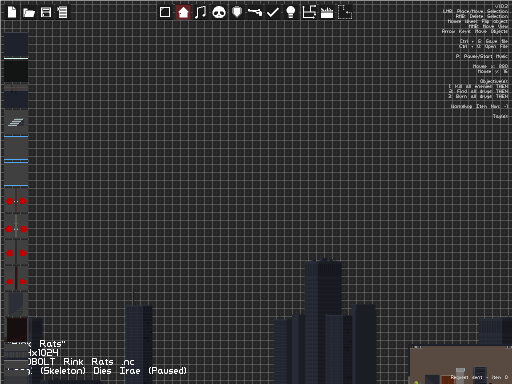The image size is (512, 384).
Task: Open the level properties list icon
Action: [62, 12]
